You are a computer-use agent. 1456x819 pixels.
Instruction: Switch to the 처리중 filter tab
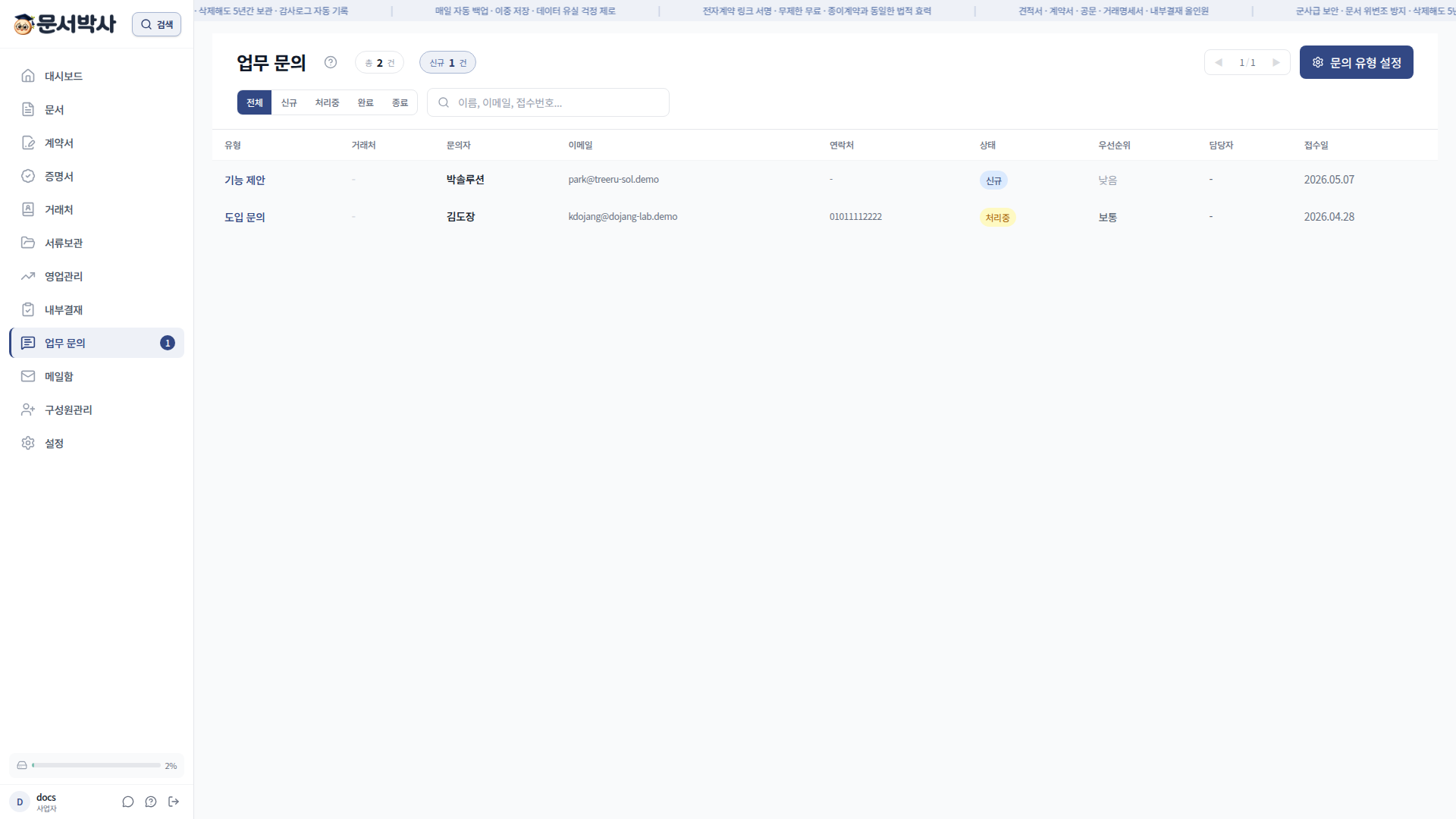point(327,102)
